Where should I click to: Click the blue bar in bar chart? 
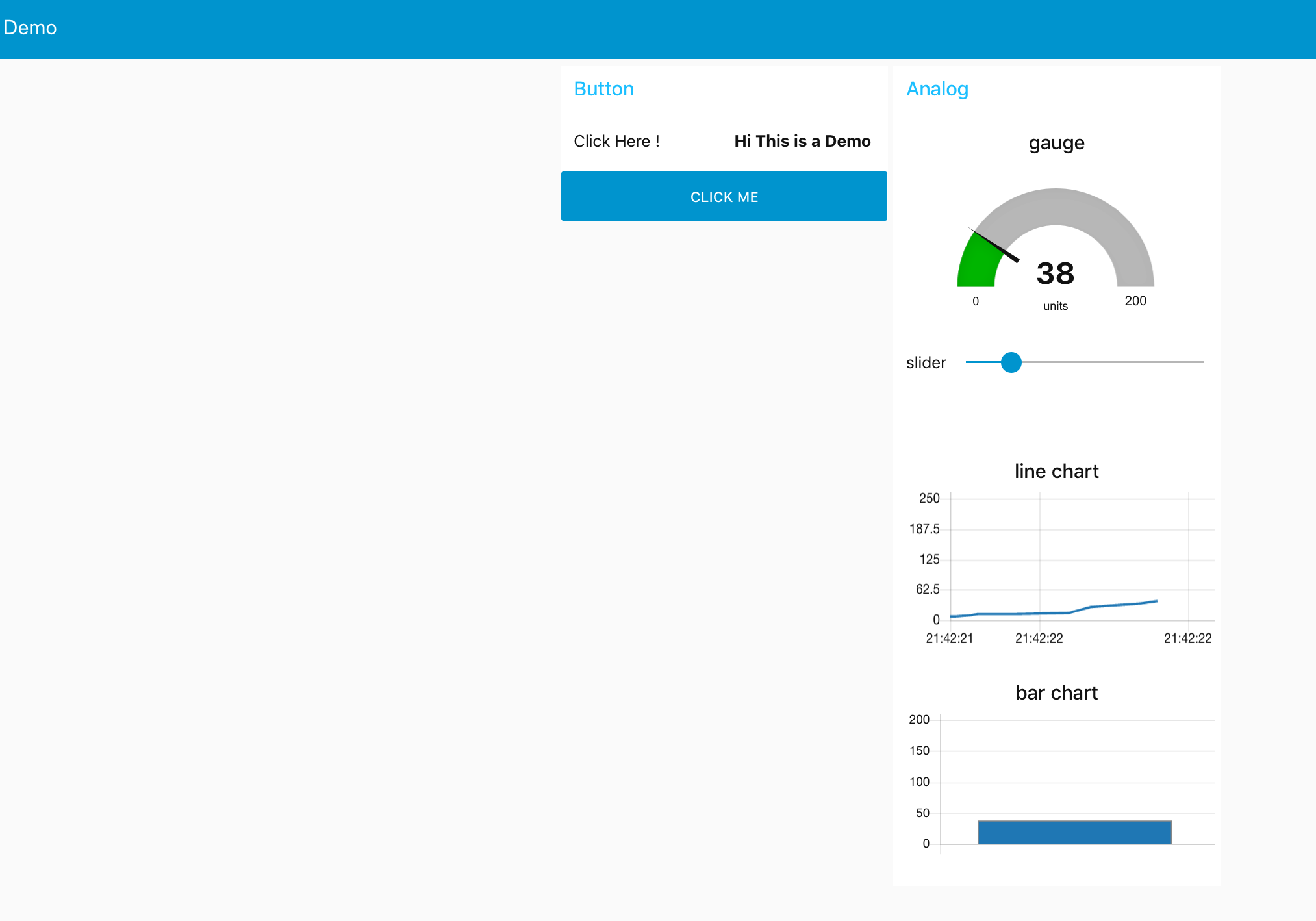(x=1074, y=832)
